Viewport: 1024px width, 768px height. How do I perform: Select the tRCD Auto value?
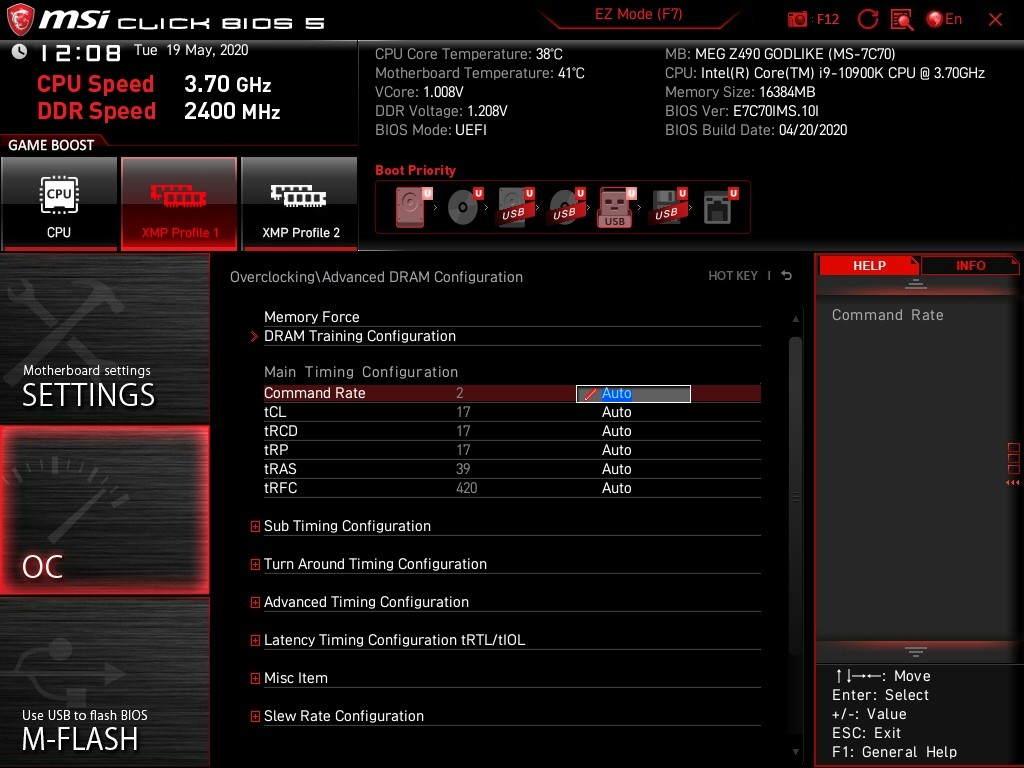(616, 431)
